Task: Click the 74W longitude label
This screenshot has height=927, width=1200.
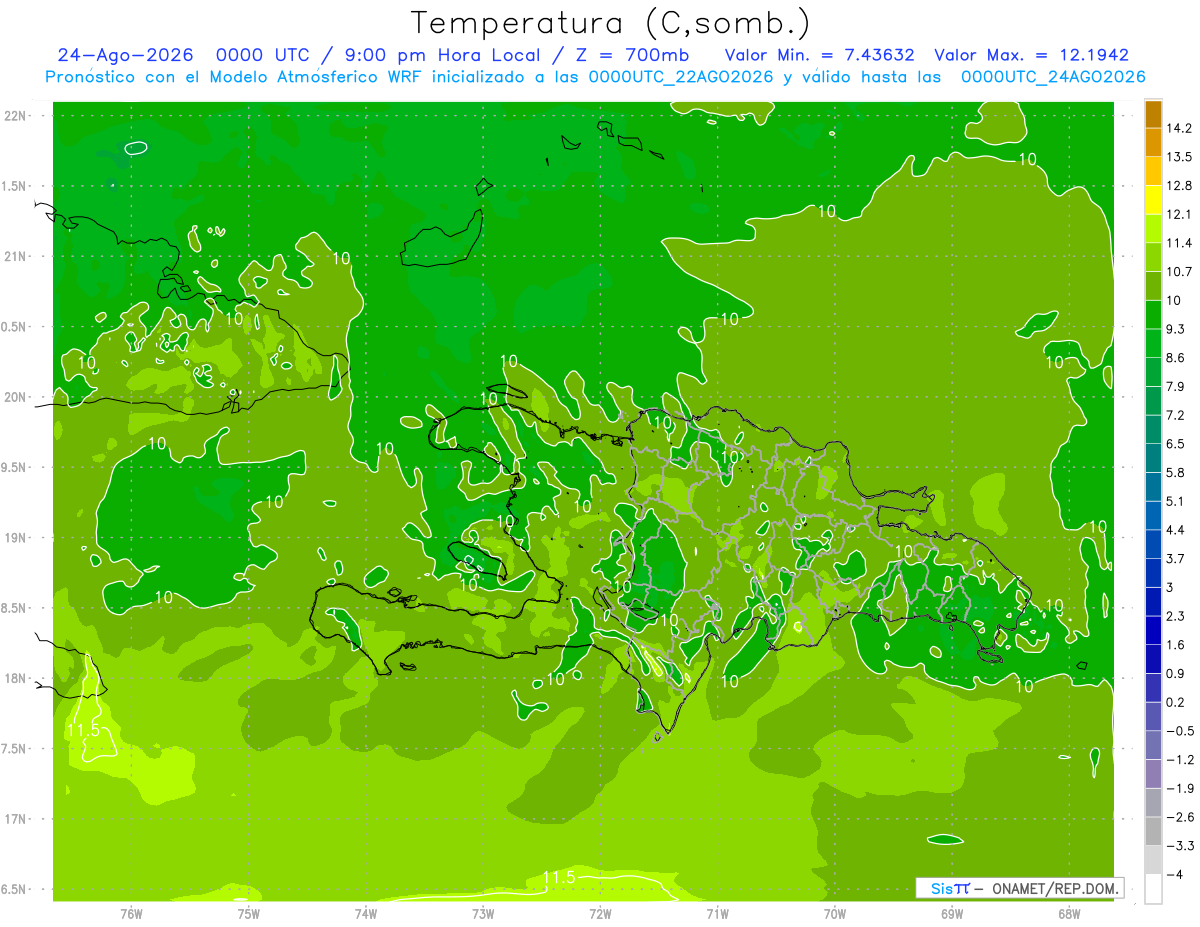Action: [x=366, y=913]
